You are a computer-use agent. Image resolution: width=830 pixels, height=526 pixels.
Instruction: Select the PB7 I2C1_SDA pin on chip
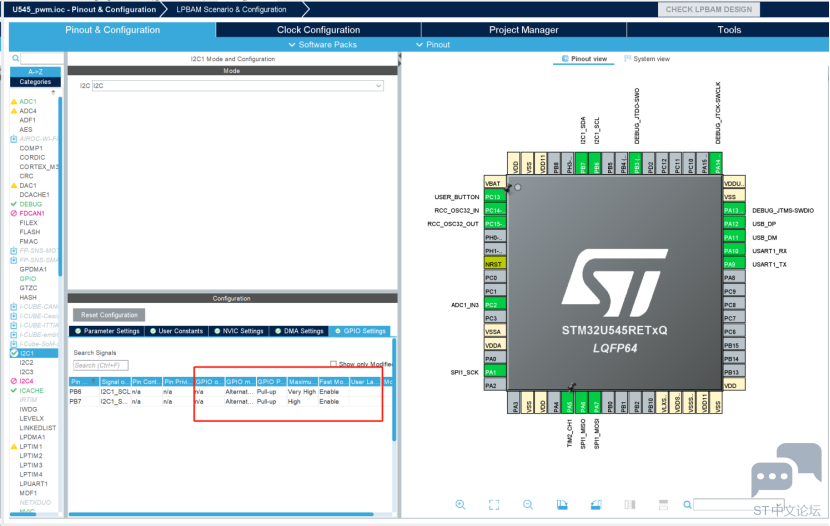(x=582, y=164)
